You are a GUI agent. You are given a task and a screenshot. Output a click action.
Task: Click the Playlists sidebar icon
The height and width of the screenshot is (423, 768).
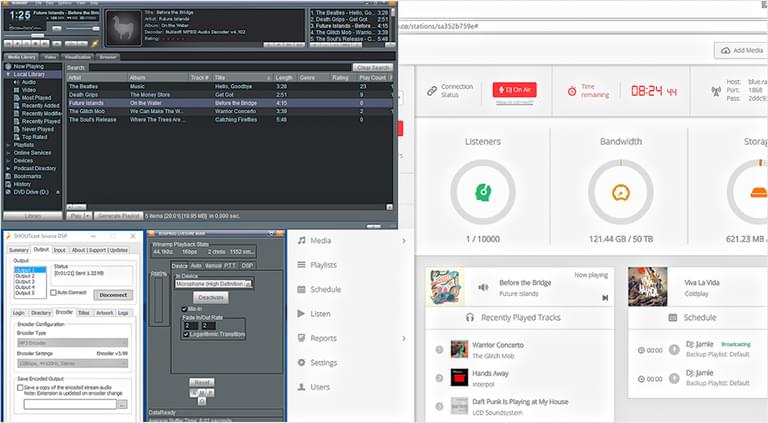301,265
